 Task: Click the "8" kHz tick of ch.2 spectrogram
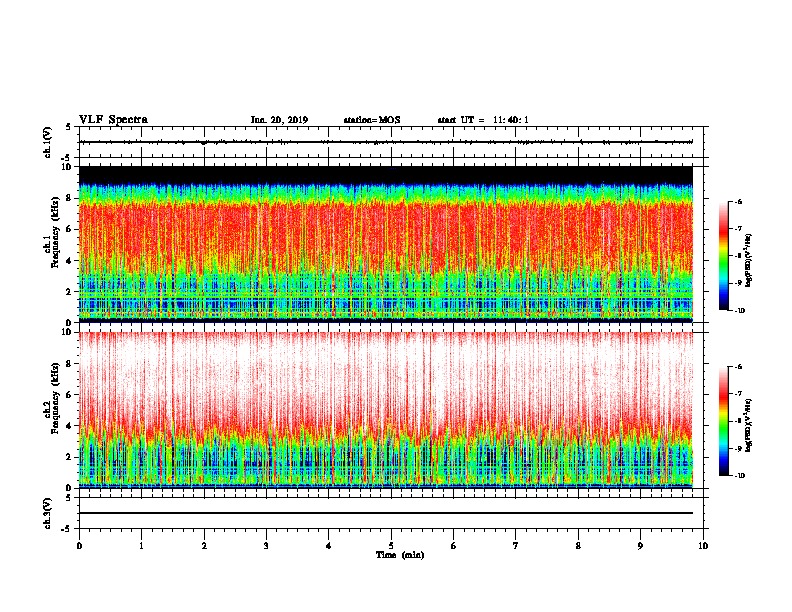pyautogui.click(x=70, y=364)
